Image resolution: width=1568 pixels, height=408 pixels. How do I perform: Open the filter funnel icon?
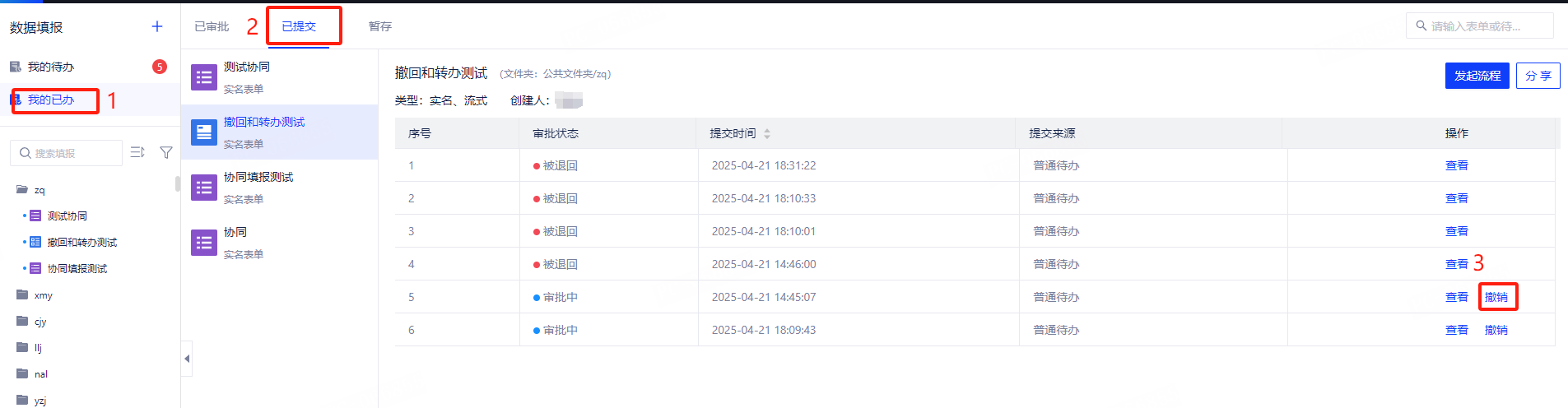coord(166,152)
